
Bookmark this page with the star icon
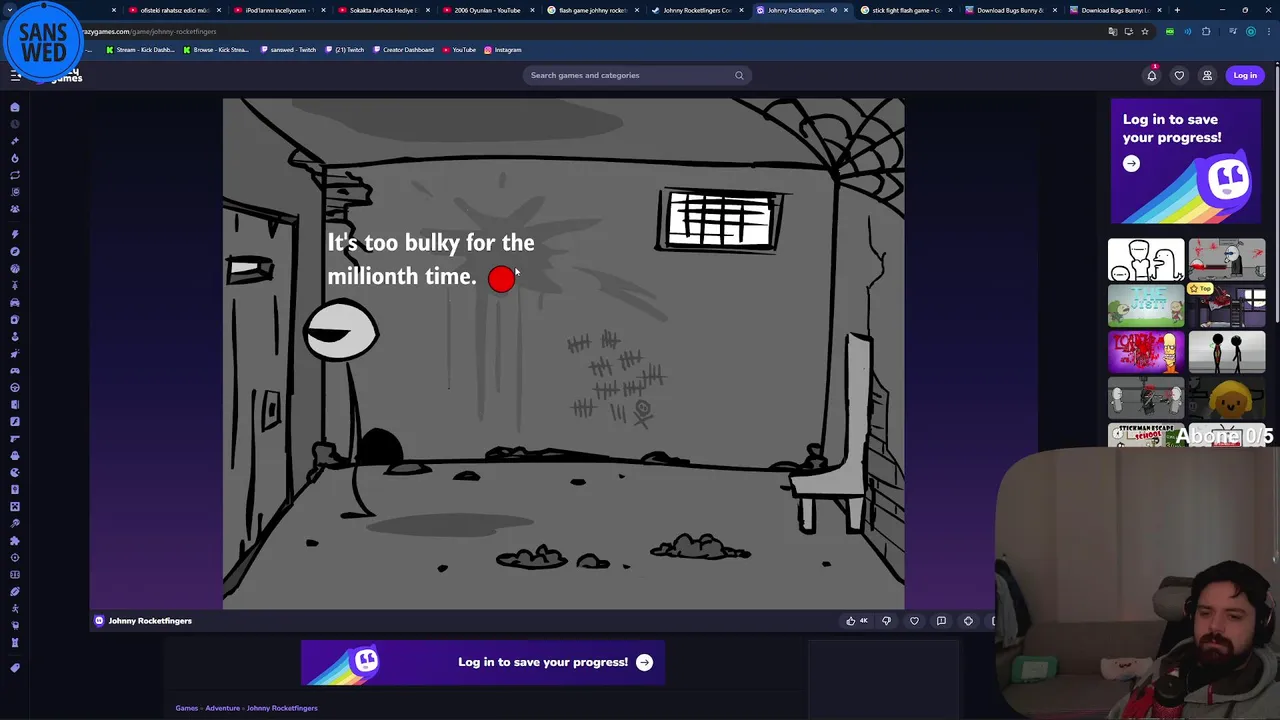(1145, 31)
